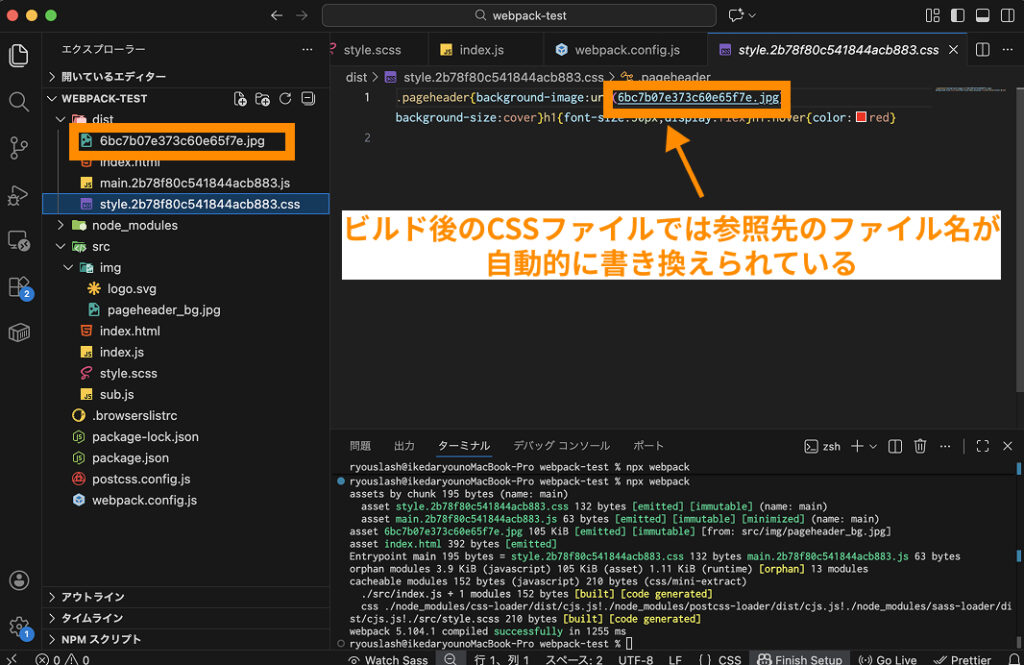
Task: Expand the アウトライン section
Action: (x=91, y=596)
